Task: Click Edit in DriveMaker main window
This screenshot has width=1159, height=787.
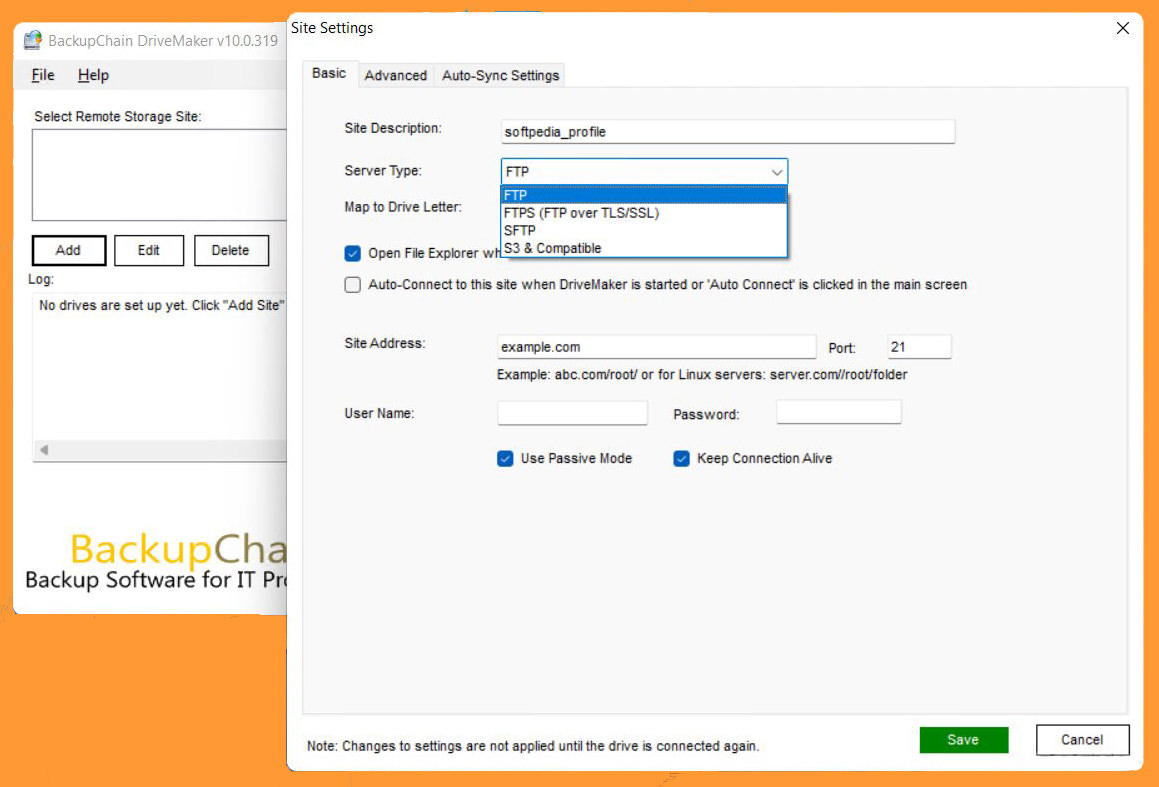Action: coord(149,251)
